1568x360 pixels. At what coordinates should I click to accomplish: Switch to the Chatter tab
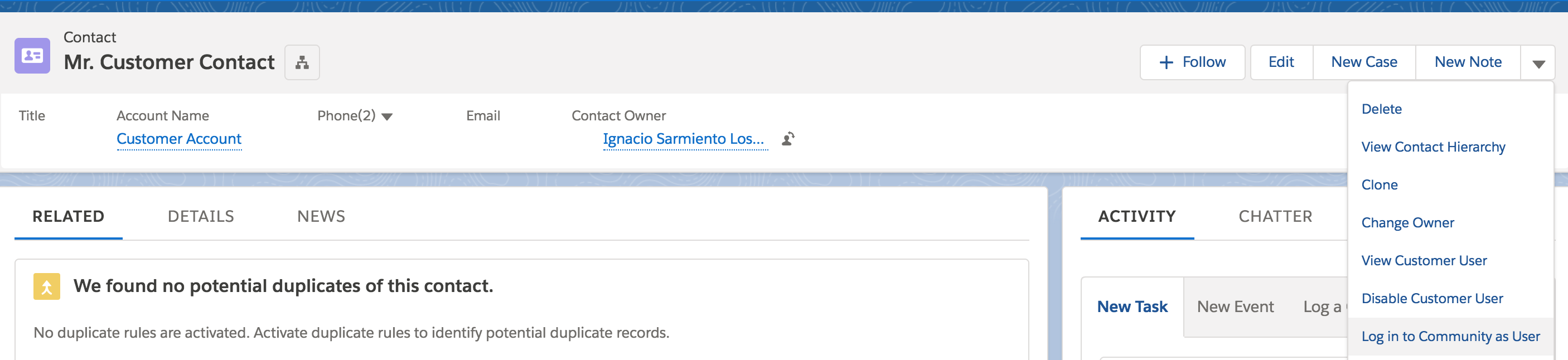pyautogui.click(x=1275, y=216)
